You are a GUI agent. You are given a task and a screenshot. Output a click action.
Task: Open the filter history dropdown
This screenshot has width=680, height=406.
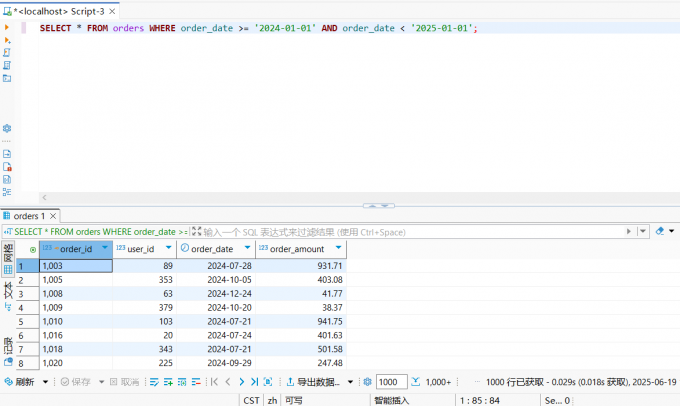click(x=643, y=232)
